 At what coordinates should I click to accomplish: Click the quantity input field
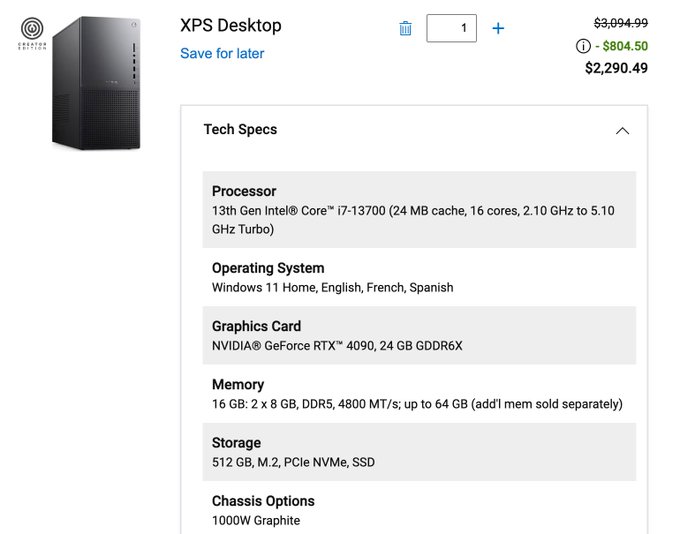451,28
